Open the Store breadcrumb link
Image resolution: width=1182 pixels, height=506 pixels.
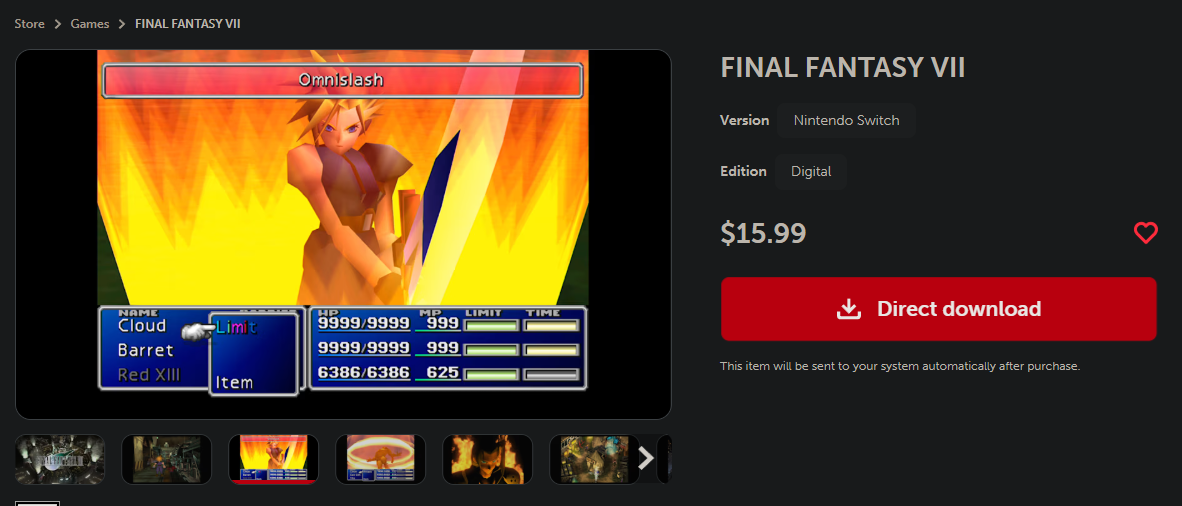(29, 24)
